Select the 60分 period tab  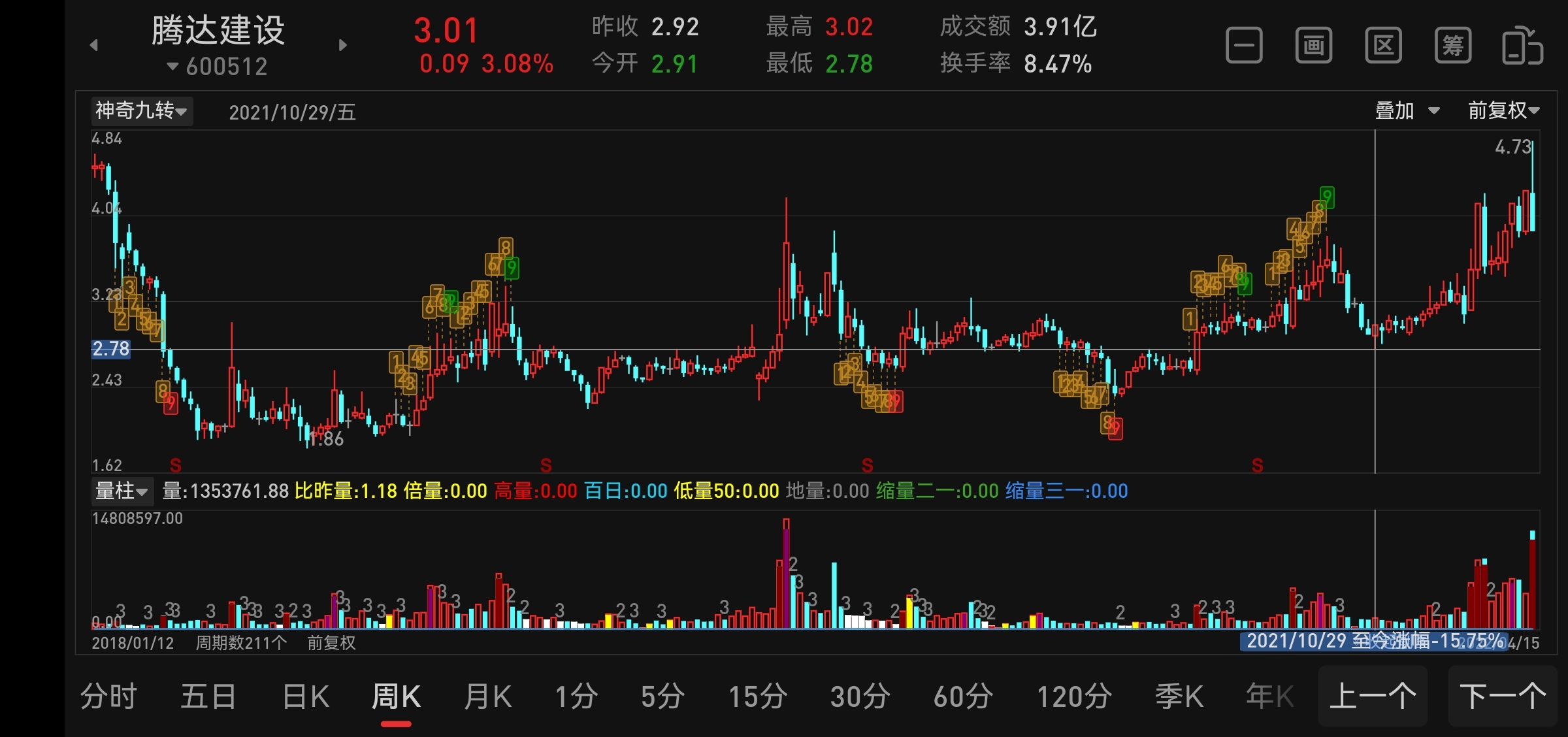click(x=963, y=696)
